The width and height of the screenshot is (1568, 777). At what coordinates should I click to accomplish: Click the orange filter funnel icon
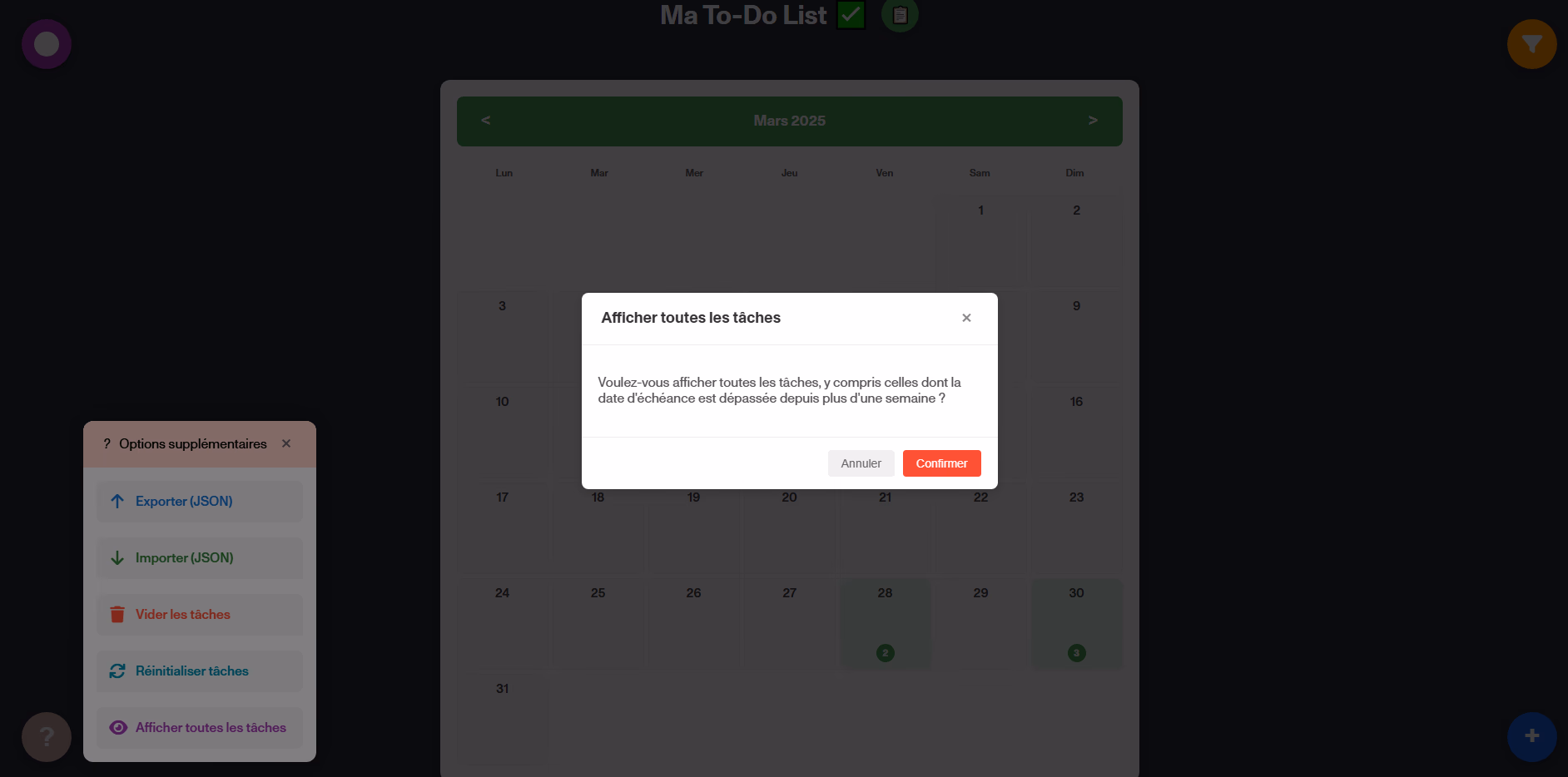[1531, 44]
